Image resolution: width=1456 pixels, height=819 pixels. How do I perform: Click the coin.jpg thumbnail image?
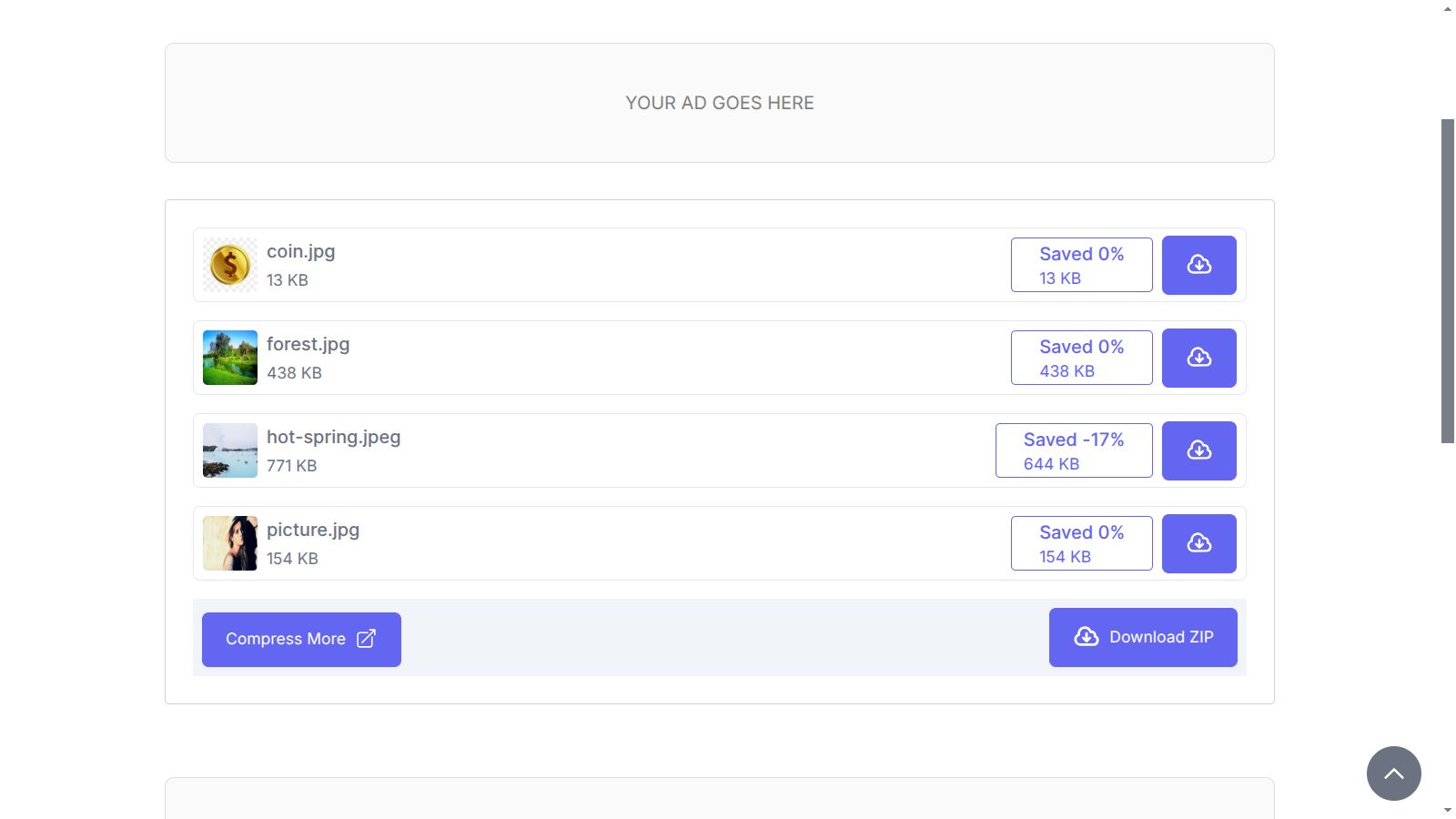click(x=230, y=265)
